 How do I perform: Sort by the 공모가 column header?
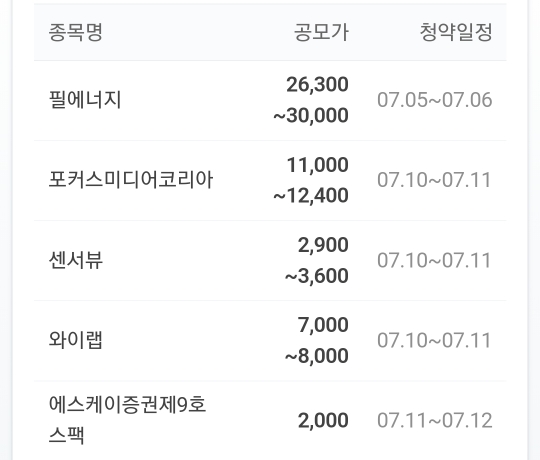coord(321,32)
